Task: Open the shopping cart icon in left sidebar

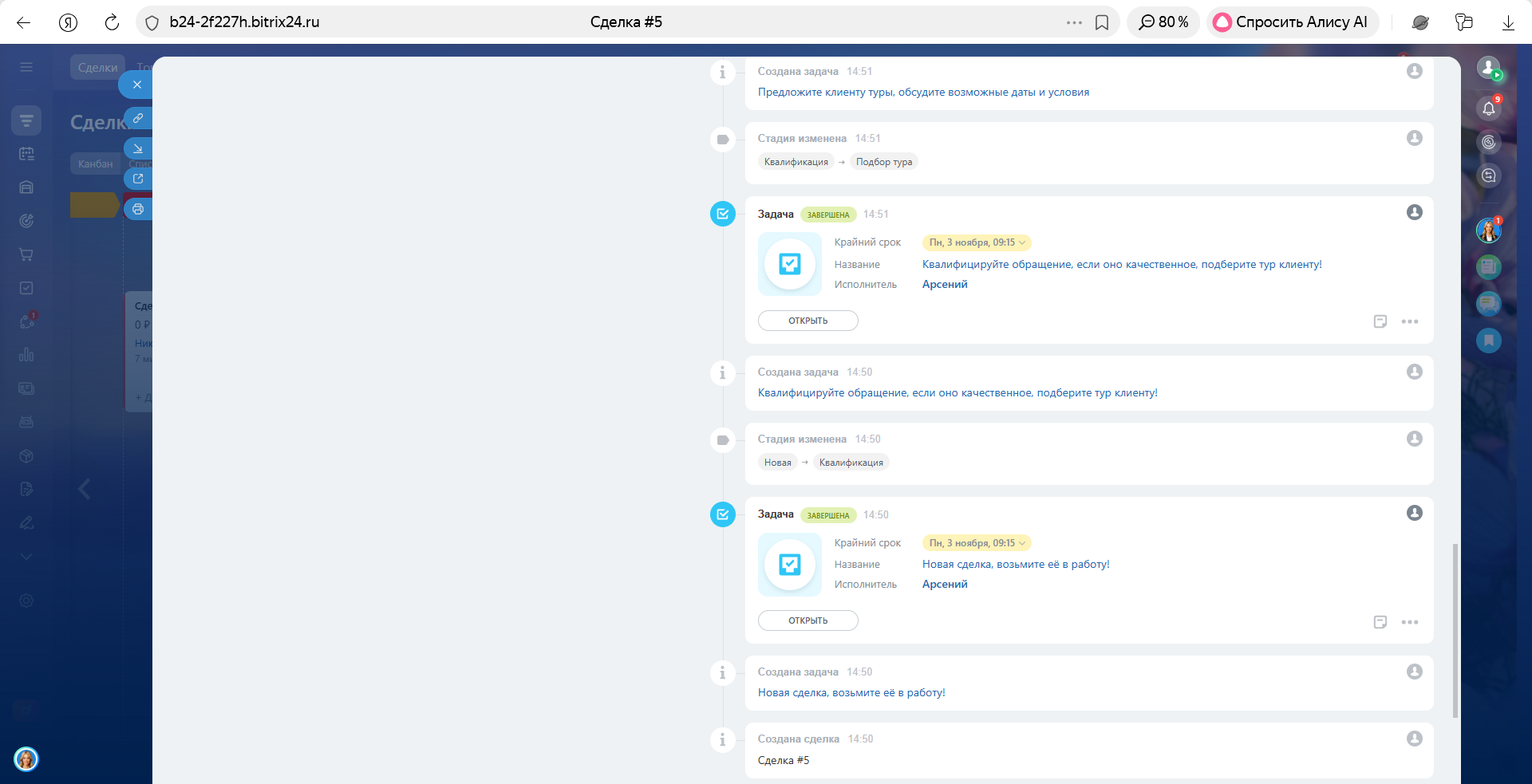Action: [x=26, y=254]
